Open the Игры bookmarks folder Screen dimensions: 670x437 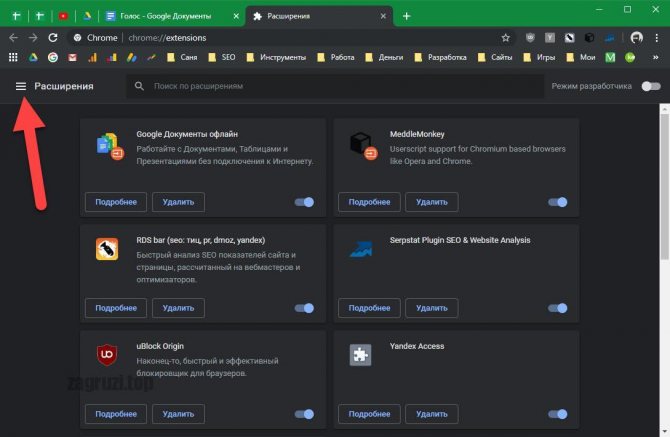[539, 57]
